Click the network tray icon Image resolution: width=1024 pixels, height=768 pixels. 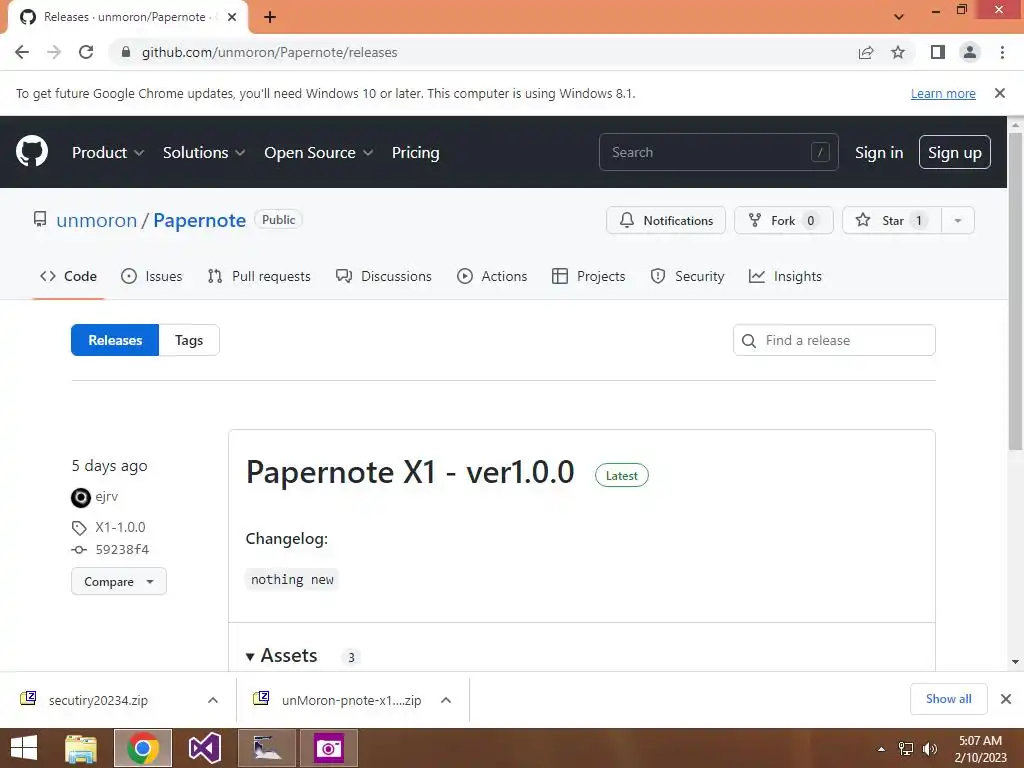tap(906, 749)
